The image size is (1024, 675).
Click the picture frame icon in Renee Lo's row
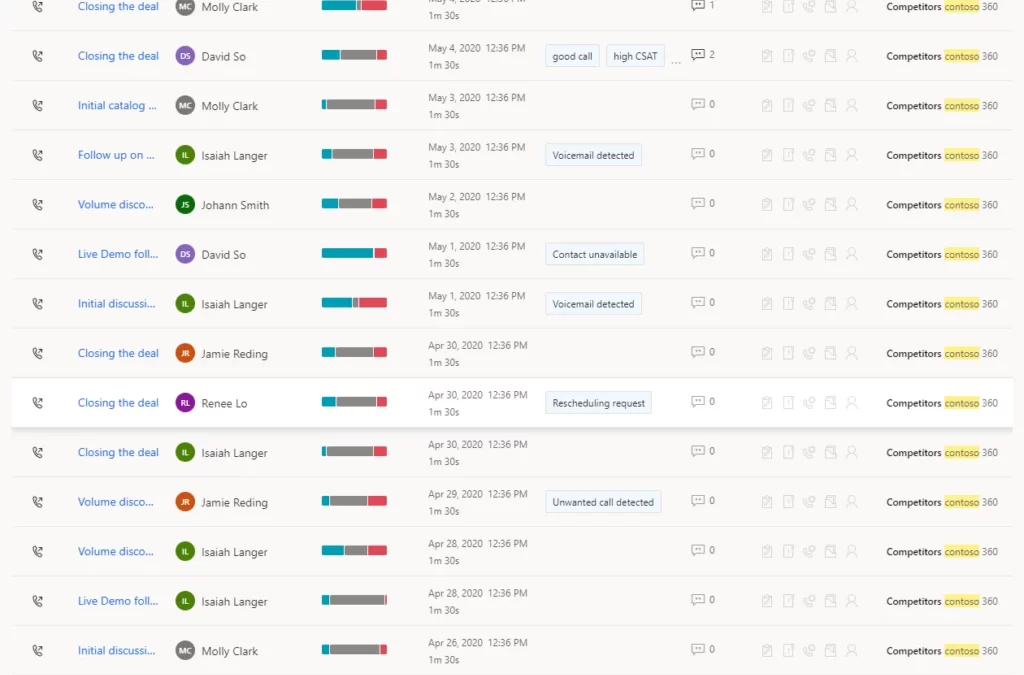(x=830, y=403)
